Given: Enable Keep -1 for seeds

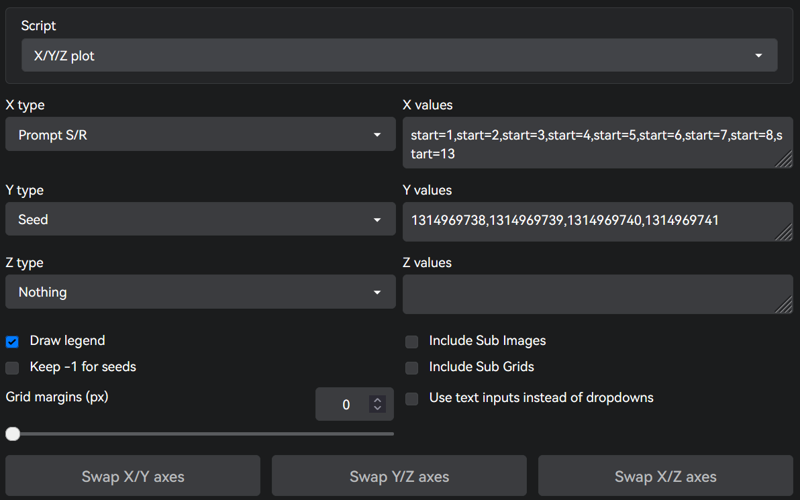Looking at the screenshot, I should click(x=13, y=368).
